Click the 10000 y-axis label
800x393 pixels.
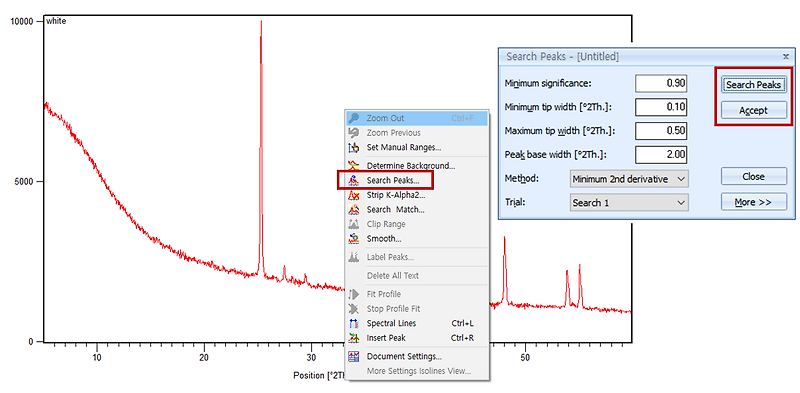21,21
